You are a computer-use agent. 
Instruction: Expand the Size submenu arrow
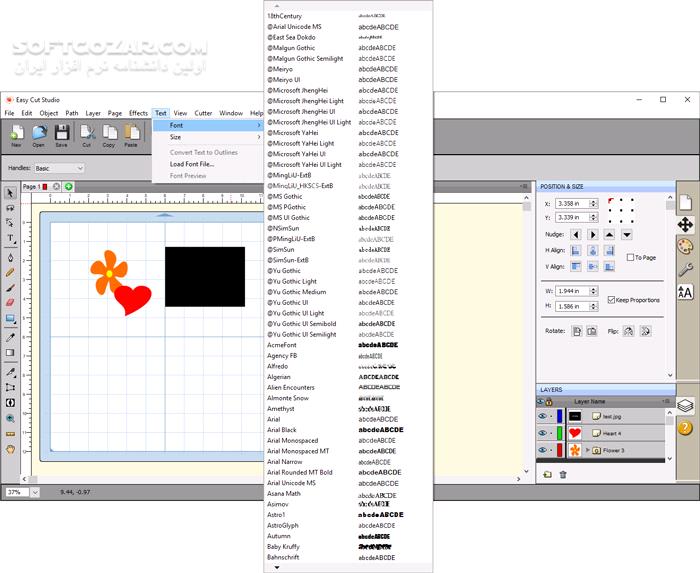(x=259, y=137)
